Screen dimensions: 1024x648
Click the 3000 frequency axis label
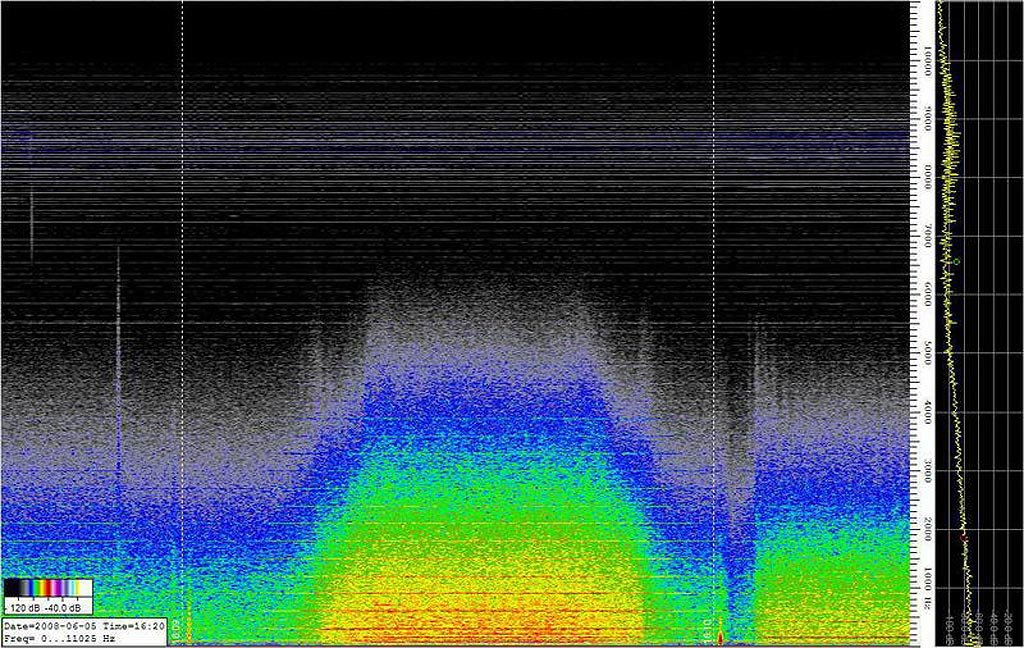(926, 470)
